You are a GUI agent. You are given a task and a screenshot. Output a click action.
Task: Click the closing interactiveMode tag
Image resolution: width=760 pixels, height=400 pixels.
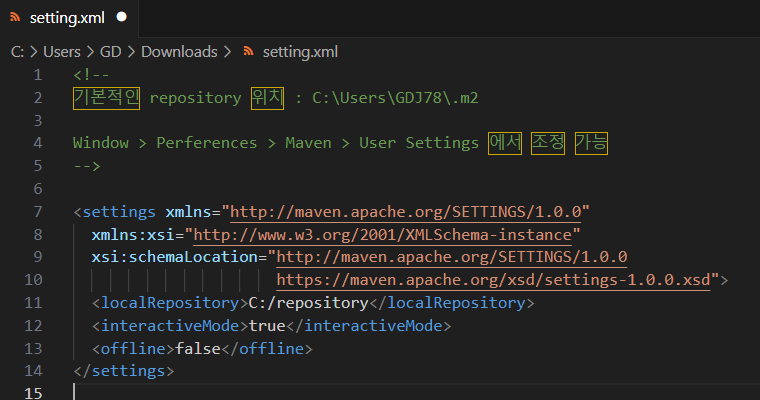tap(368, 326)
